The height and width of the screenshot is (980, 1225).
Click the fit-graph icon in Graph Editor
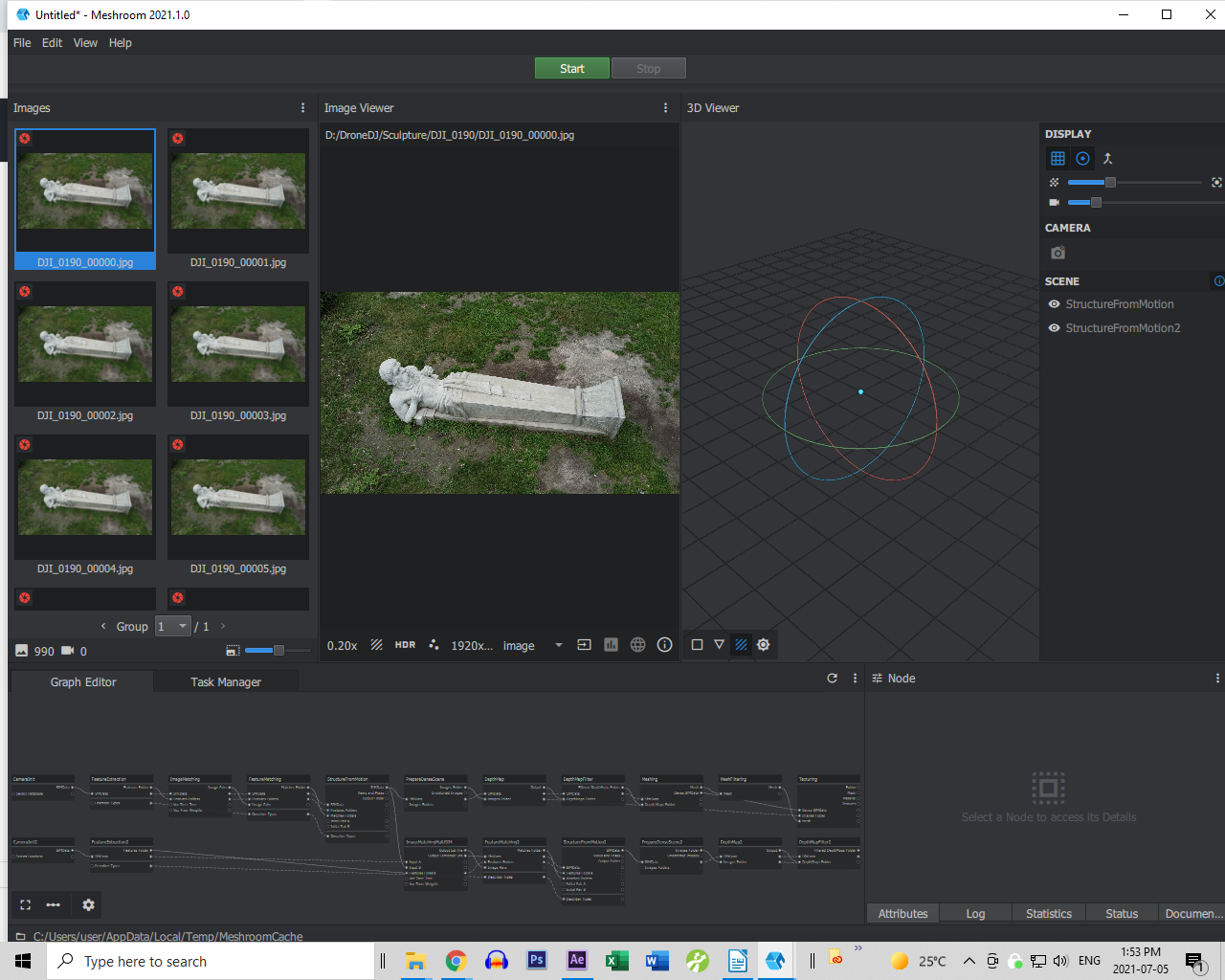(26, 904)
